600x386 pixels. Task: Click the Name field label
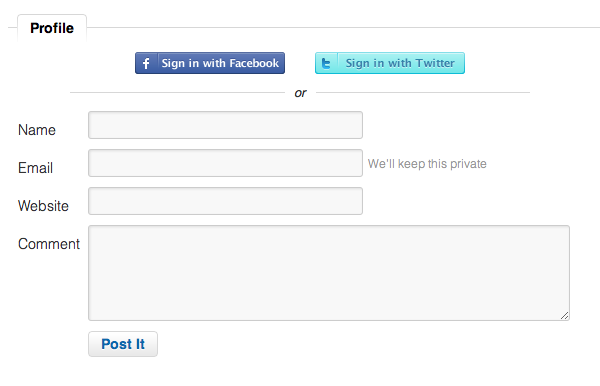pos(37,130)
